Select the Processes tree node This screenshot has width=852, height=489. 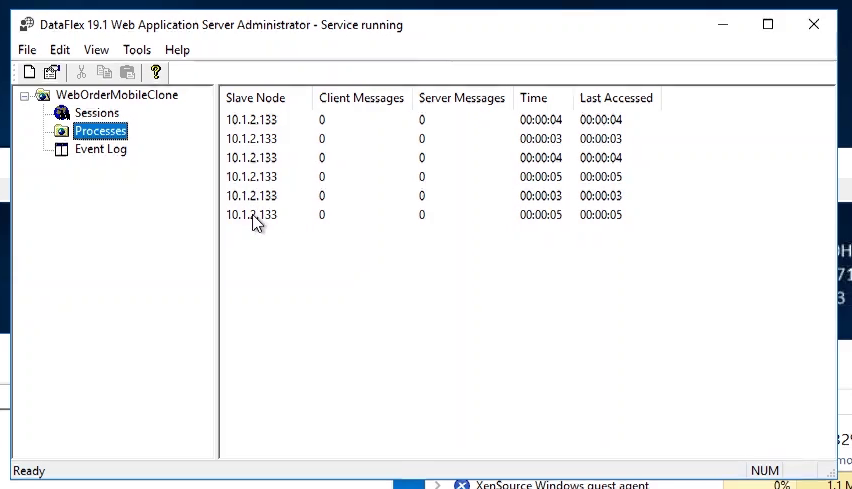click(x=100, y=131)
